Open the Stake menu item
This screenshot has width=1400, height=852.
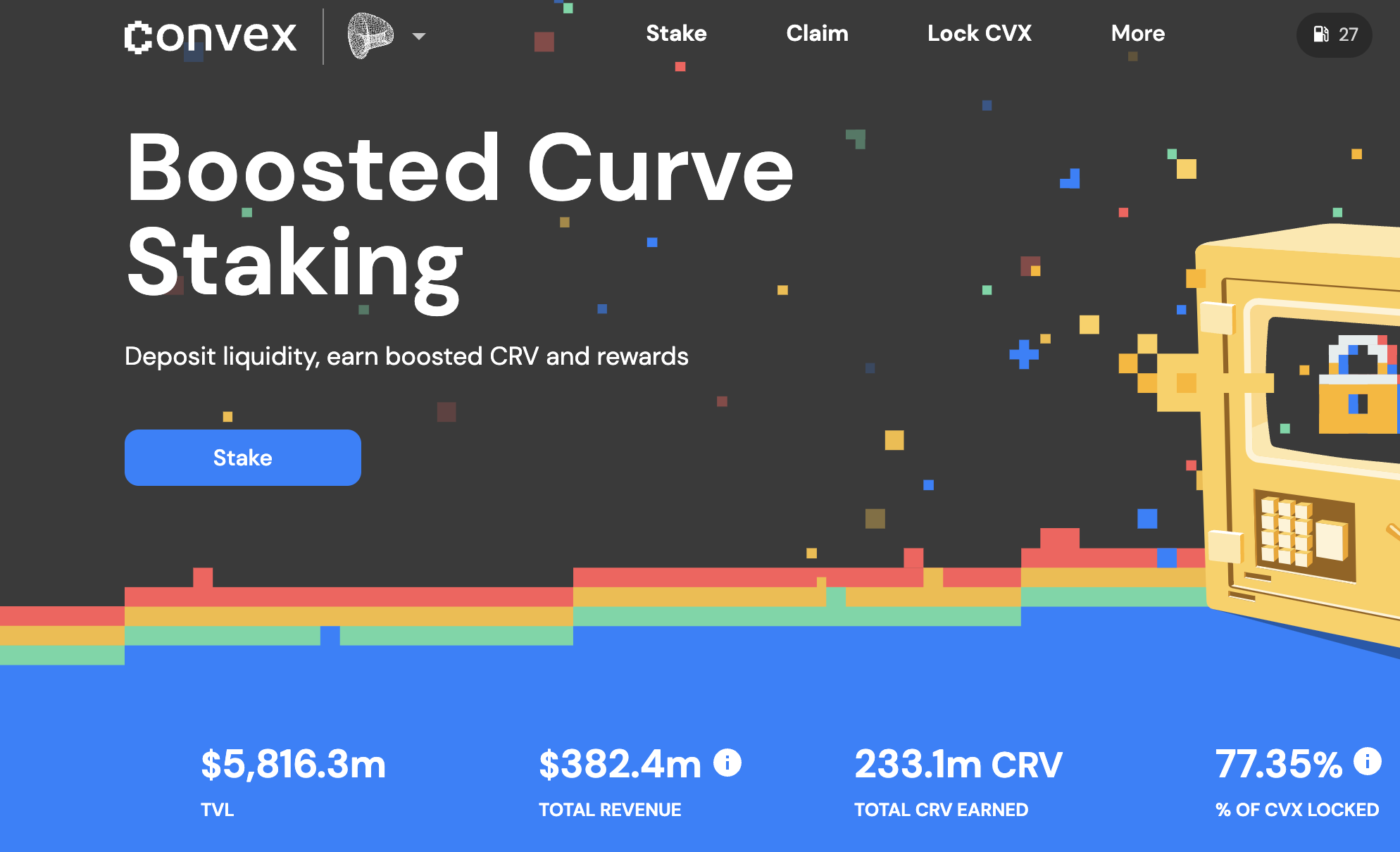676,33
